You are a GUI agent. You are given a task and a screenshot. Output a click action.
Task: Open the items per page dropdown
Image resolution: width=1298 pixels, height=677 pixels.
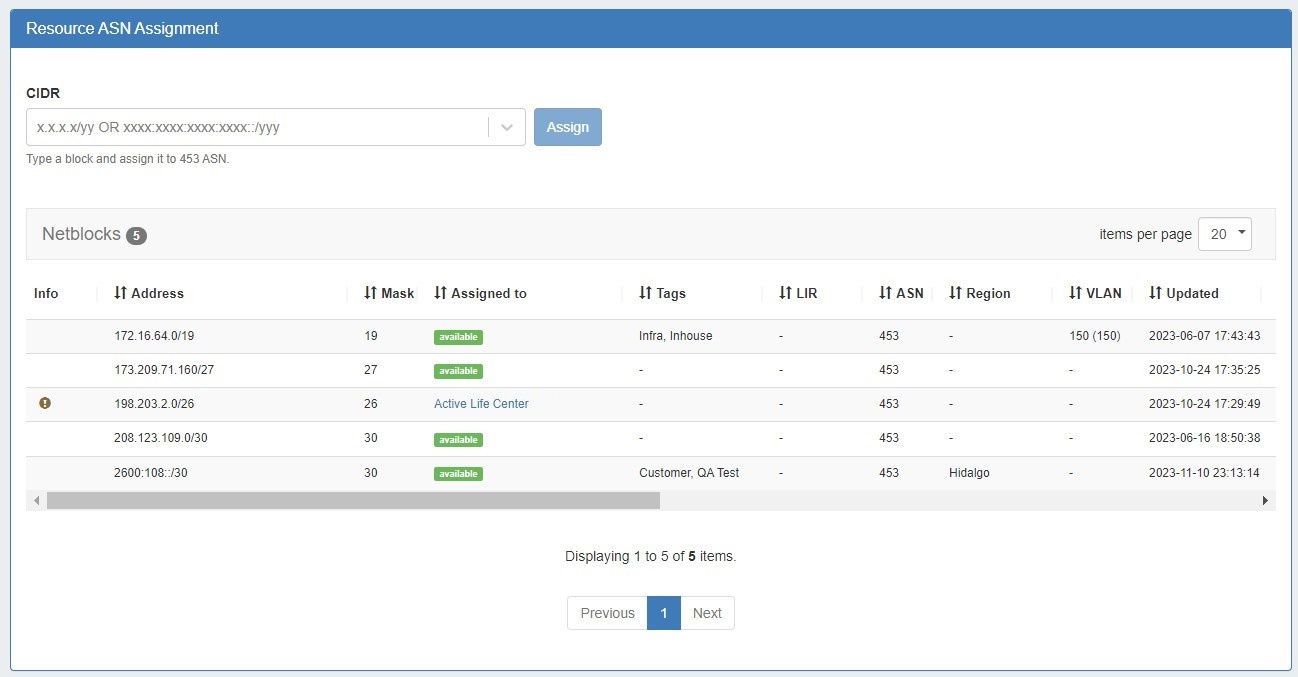[1224, 233]
